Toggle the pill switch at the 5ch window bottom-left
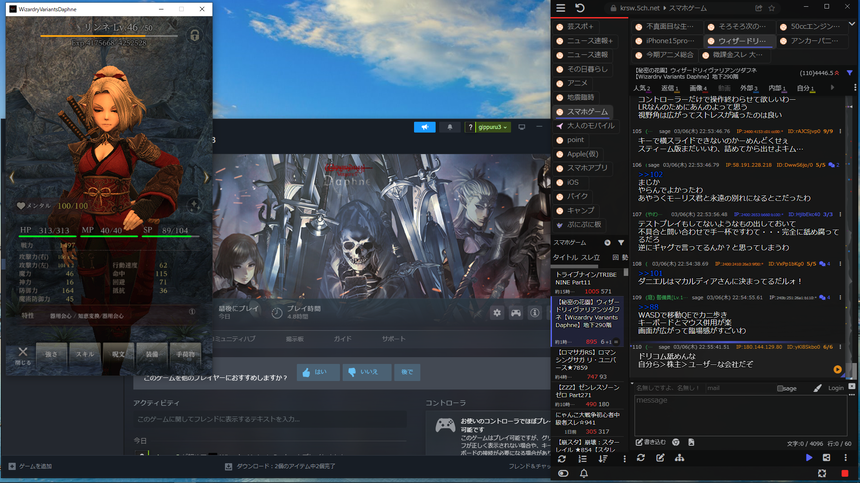Screen dimensions: 860x483 point(563,473)
